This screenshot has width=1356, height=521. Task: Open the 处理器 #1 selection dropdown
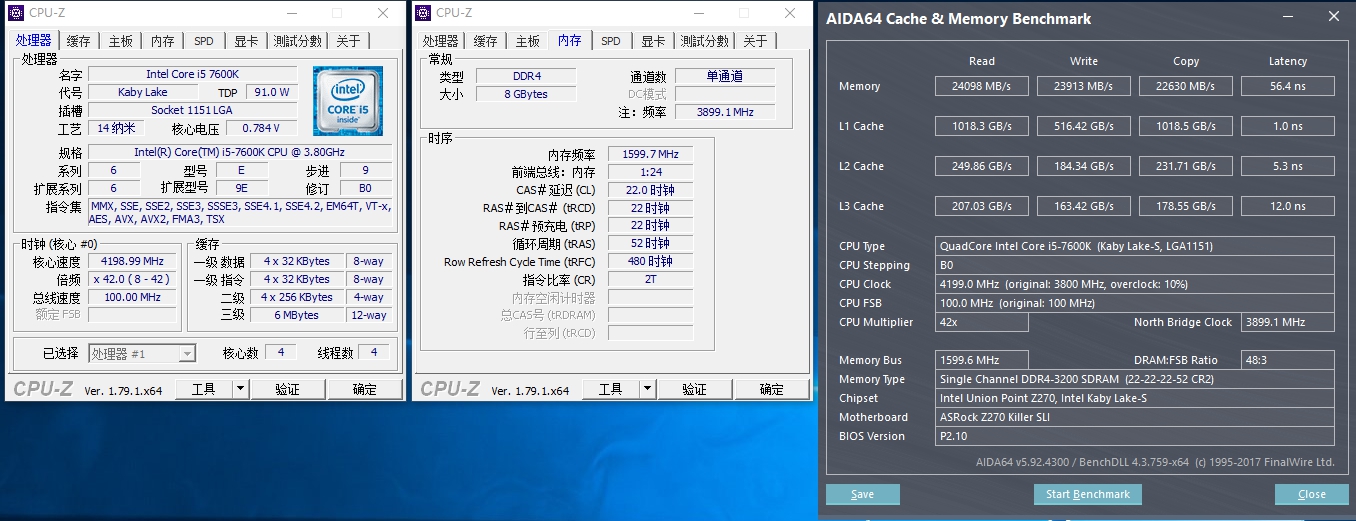click(142, 353)
